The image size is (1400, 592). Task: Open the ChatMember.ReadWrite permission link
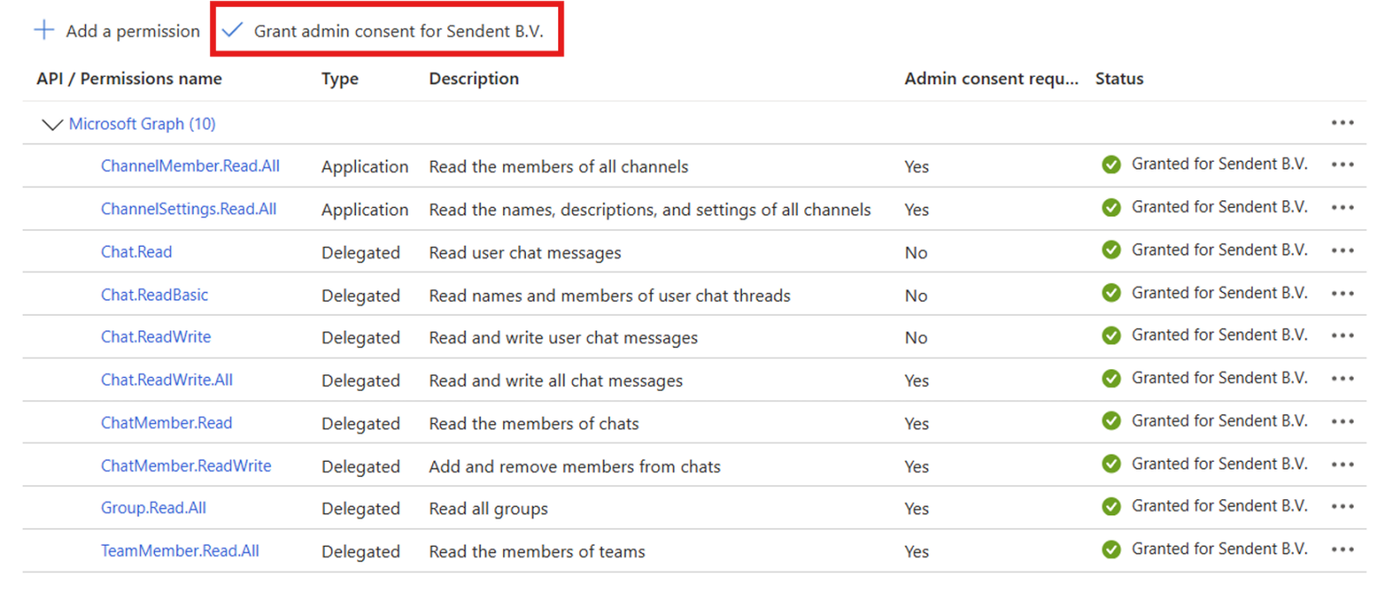click(x=186, y=466)
